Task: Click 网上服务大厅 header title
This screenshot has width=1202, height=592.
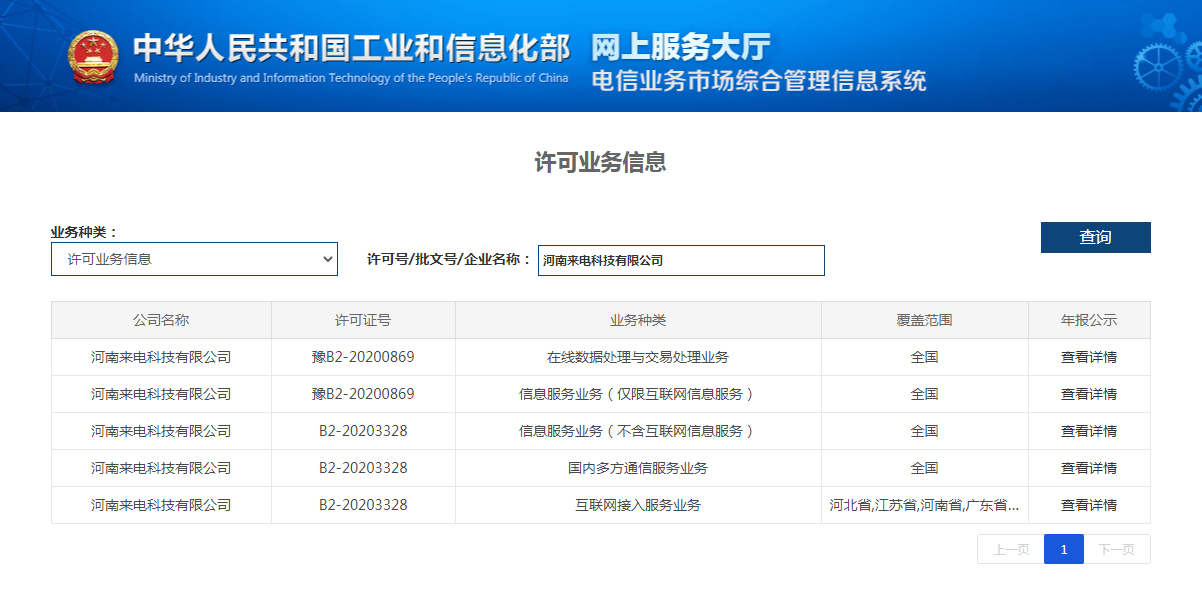Action: [681, 46]
